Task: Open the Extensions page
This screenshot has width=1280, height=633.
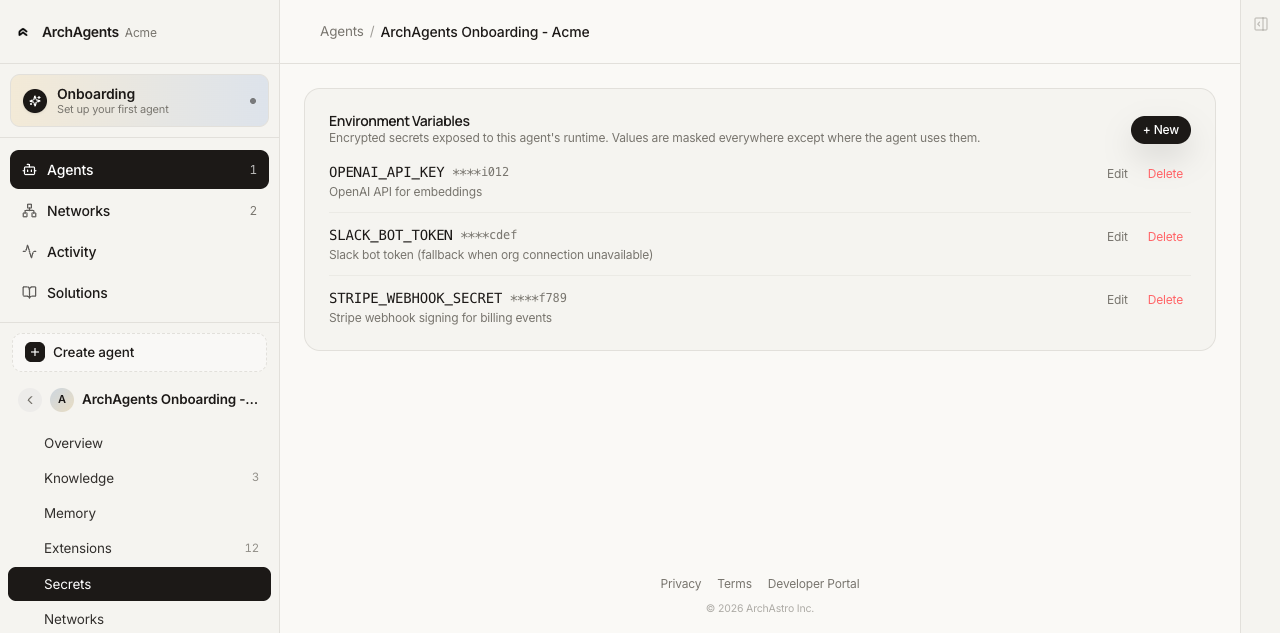Action: 139,548
